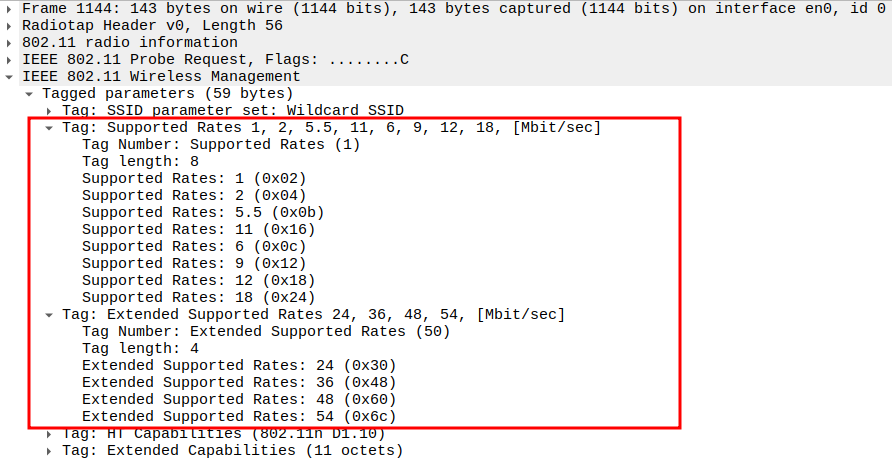Expand the IEEE 802.11 Probe Request row

10,59
